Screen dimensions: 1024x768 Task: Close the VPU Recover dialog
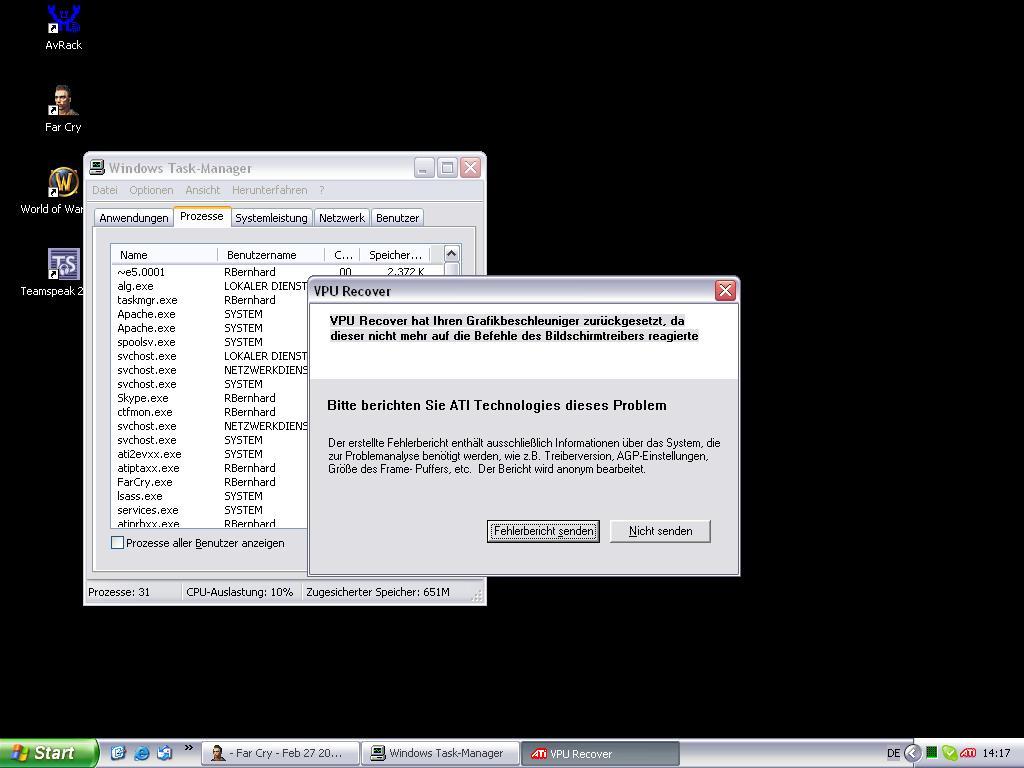coord(725,290)
